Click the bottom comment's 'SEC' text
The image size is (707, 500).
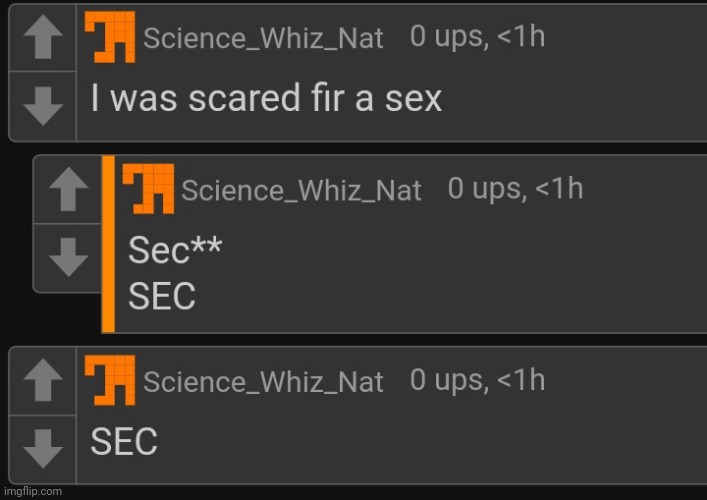click(124, 442)
